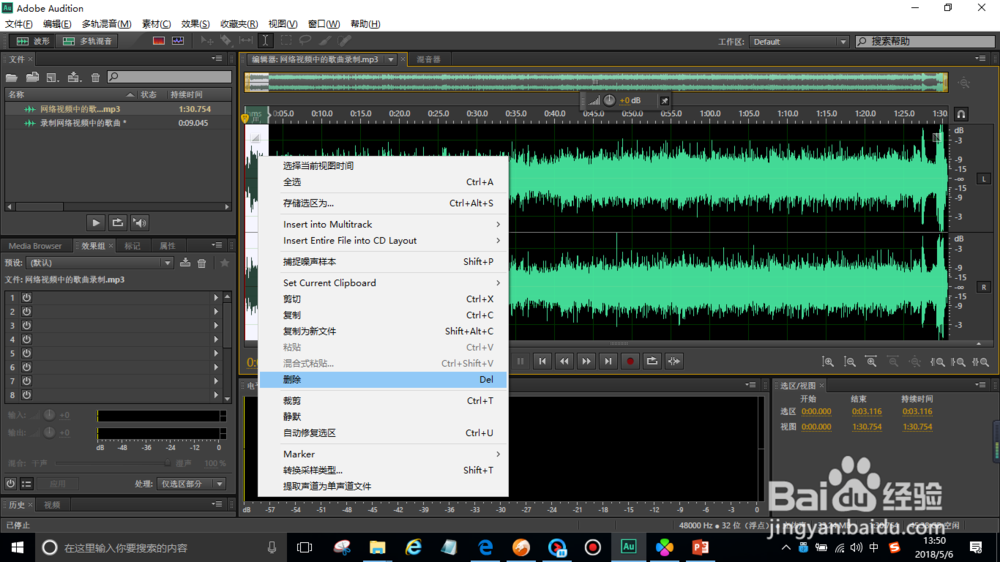Toggle the effects rack main power button

click(x=10, y=484)
